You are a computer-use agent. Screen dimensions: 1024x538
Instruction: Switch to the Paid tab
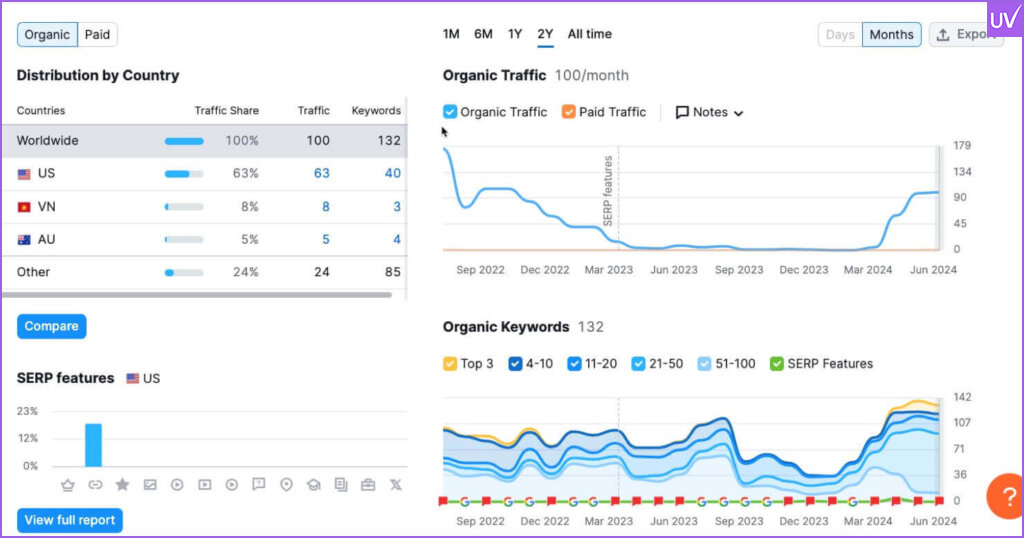[x=97, y=35]
